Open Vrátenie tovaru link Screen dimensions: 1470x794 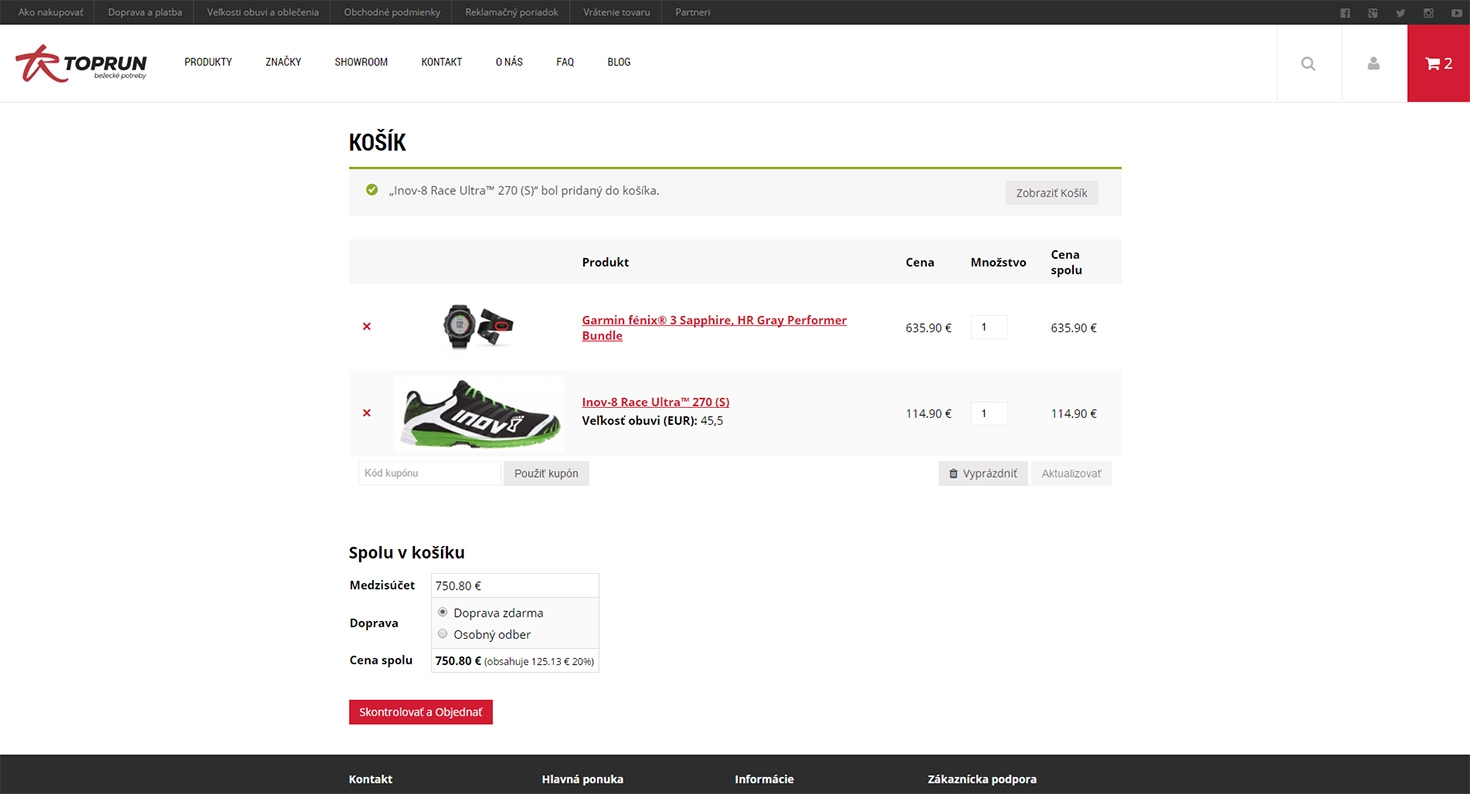click(x=617, y=13)
